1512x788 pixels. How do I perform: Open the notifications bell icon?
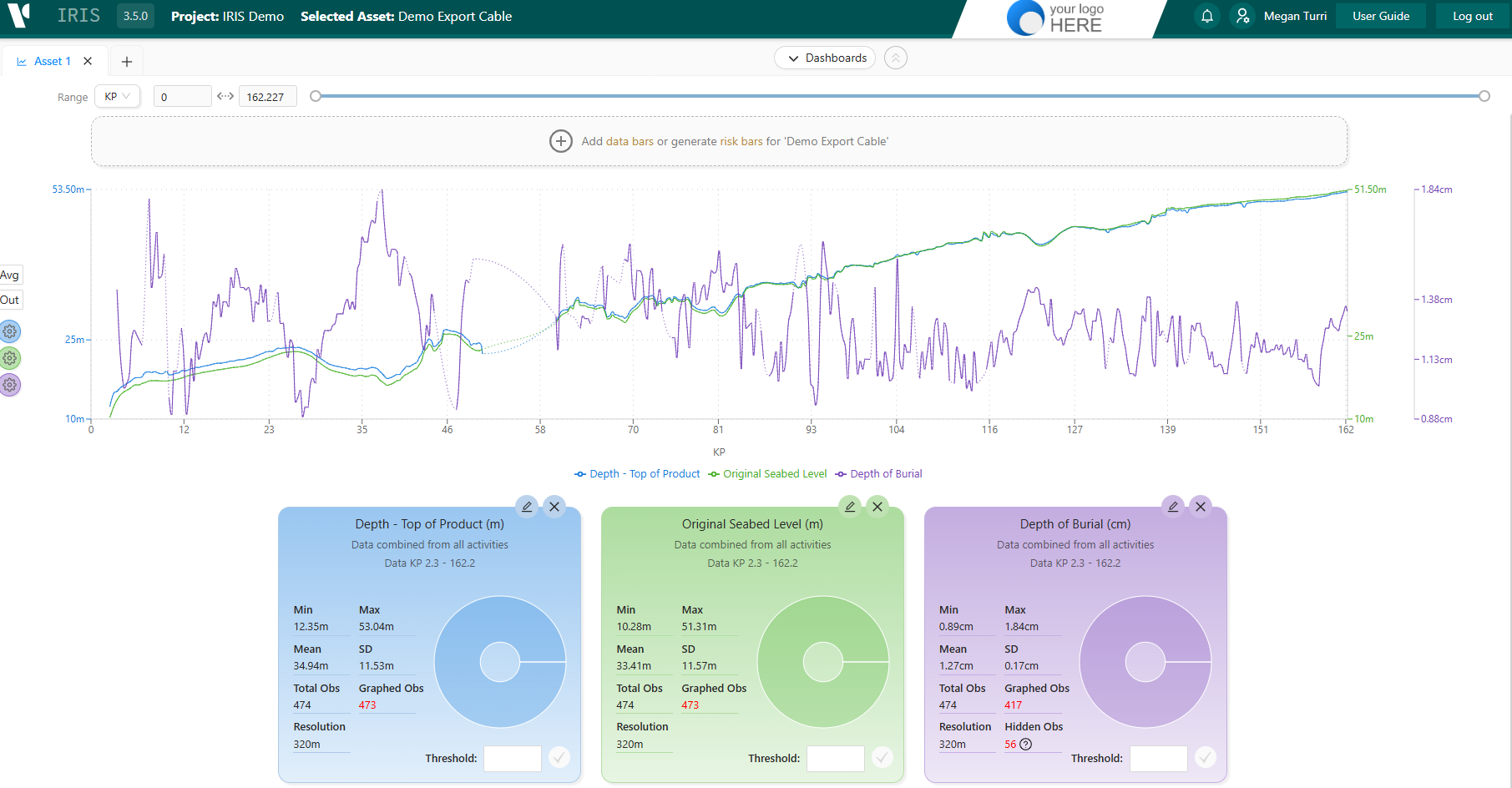[x=1206, y=16]
